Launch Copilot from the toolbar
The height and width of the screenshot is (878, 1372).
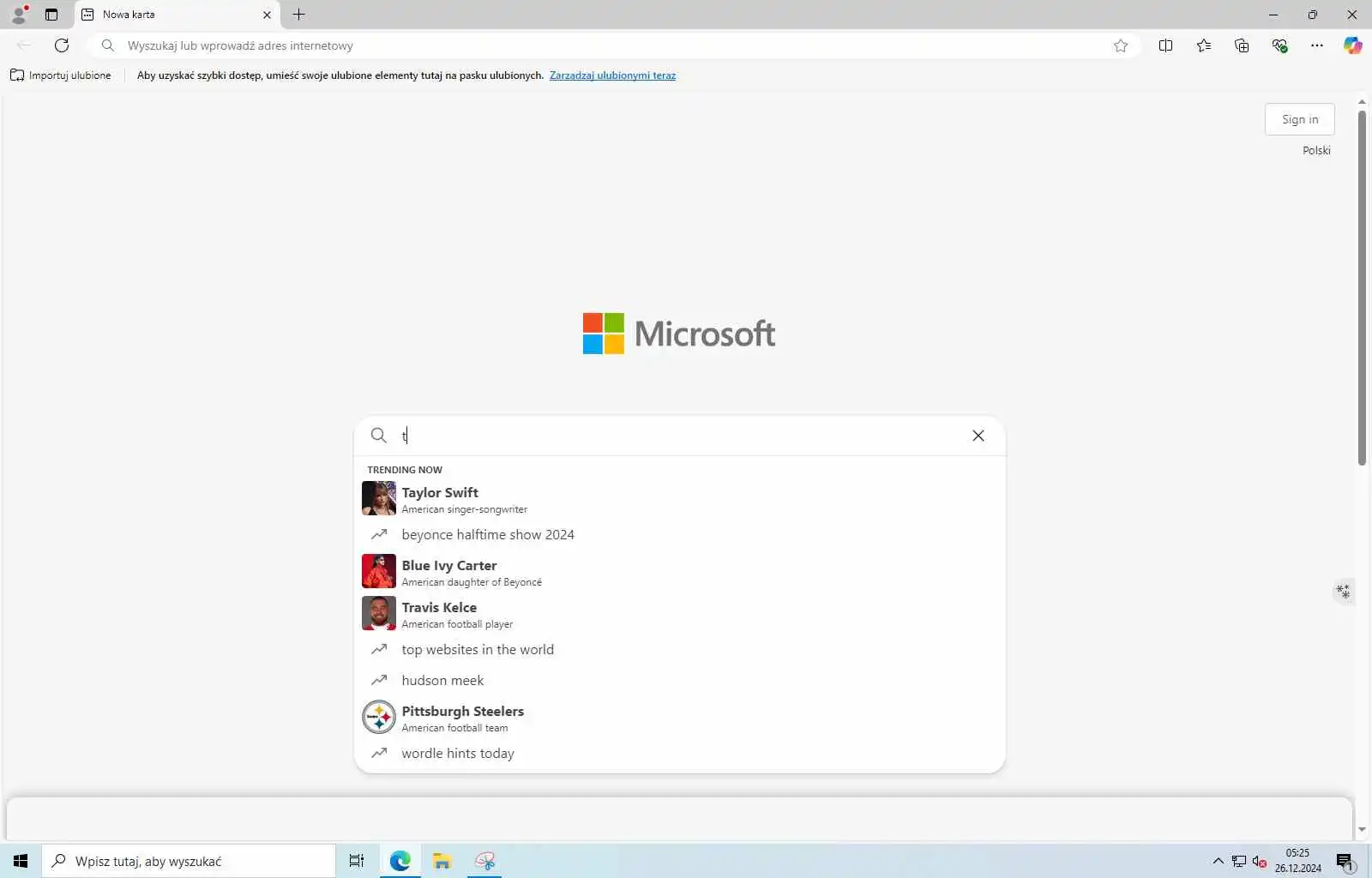(x=1353, y=45)
